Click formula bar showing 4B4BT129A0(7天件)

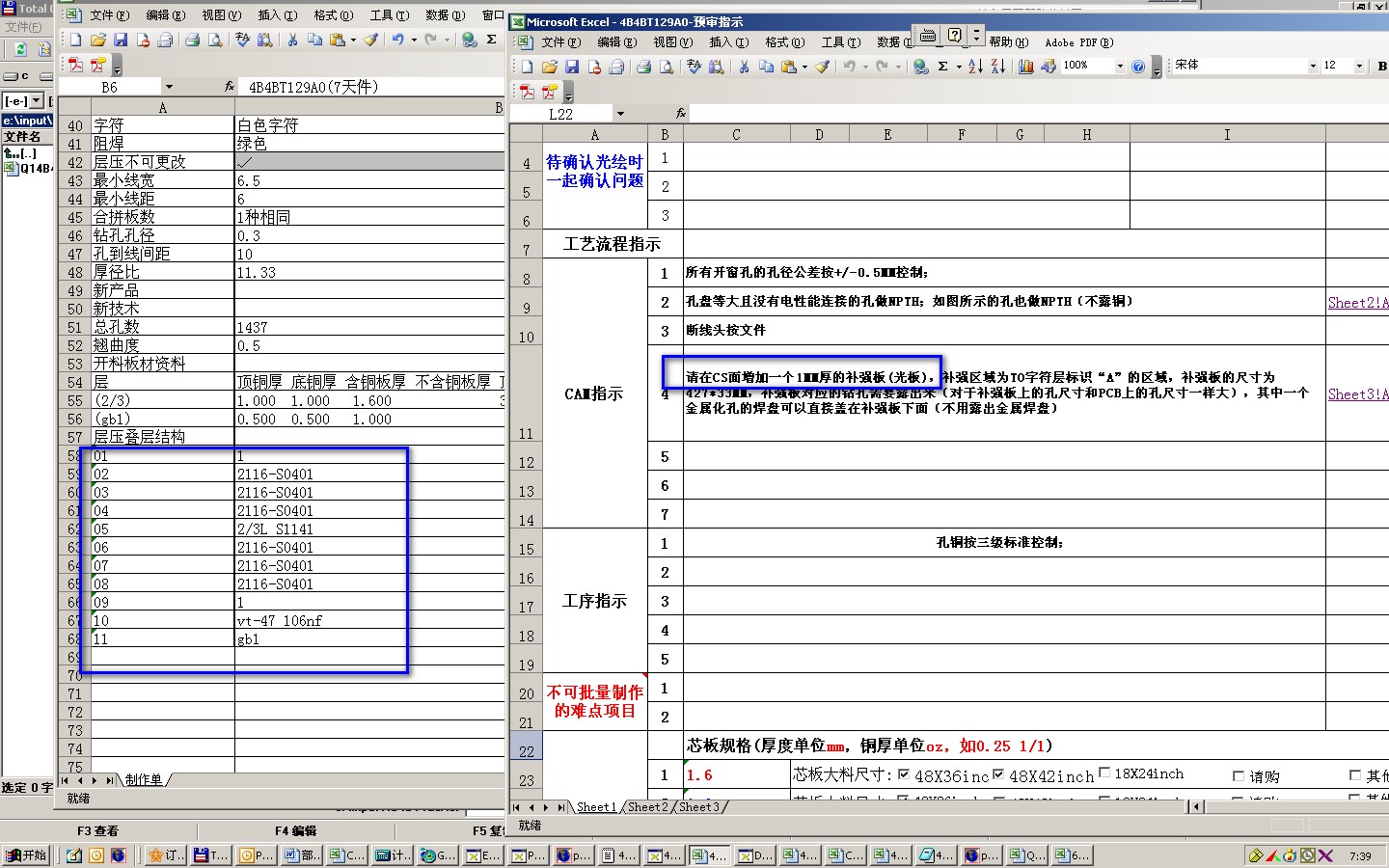(371, 87)
